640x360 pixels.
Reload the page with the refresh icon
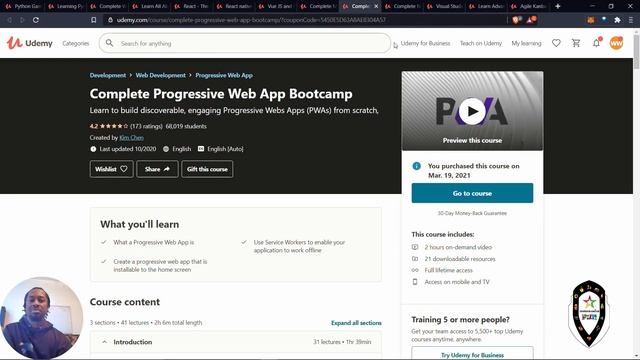point(36,20)
